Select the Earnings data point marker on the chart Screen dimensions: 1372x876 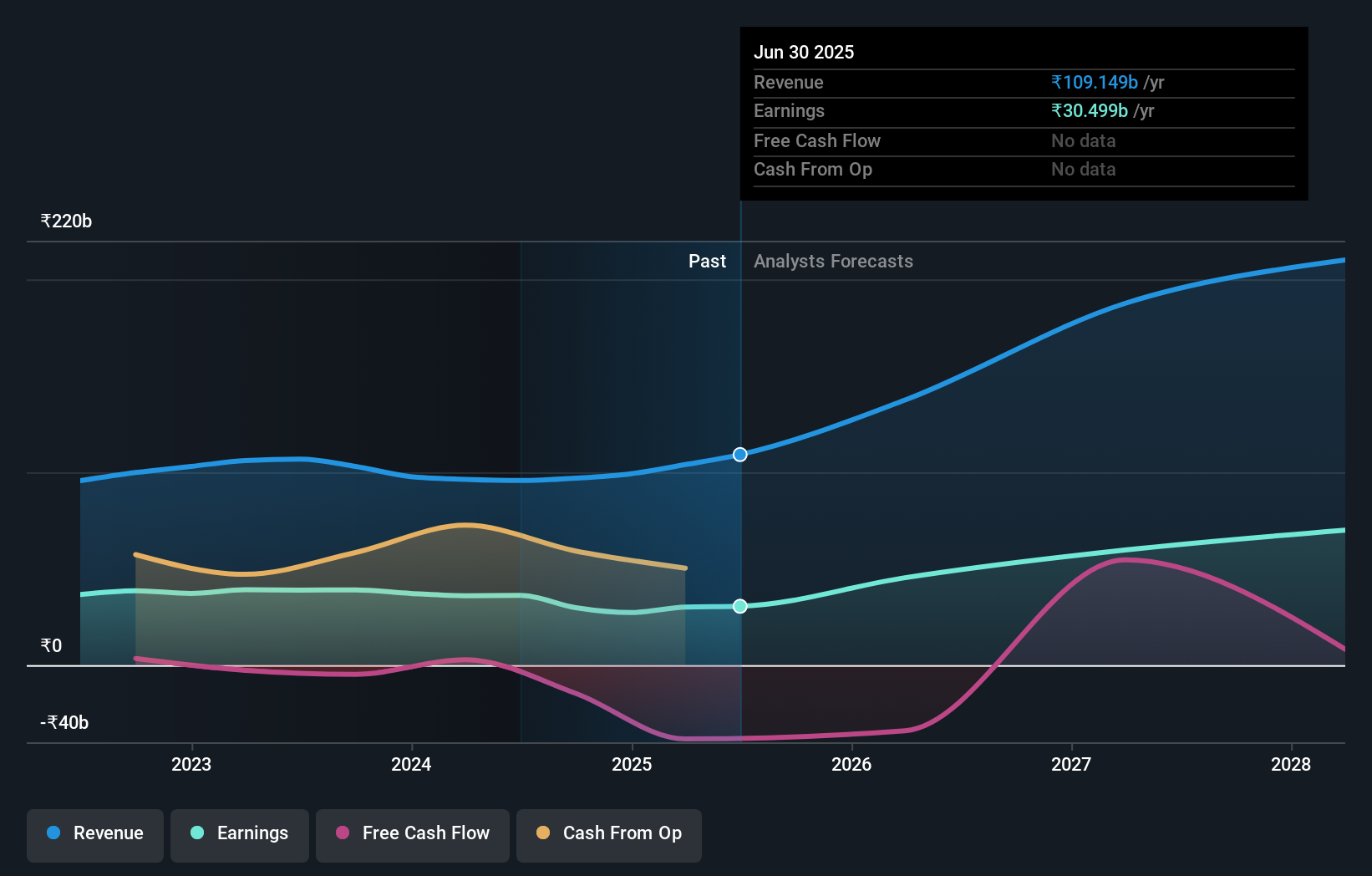click(739, 606)
